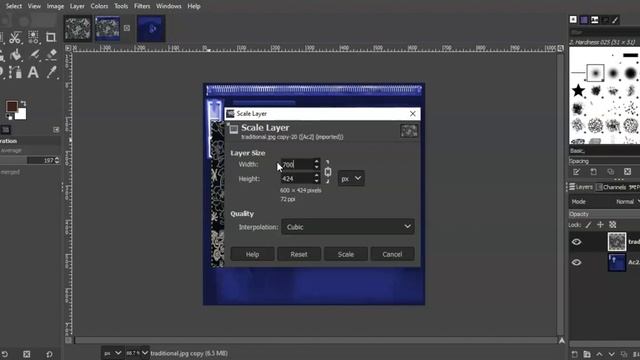The image size is (640, 360).
Task: Click the white background color swatch
Action: (22, 115)
